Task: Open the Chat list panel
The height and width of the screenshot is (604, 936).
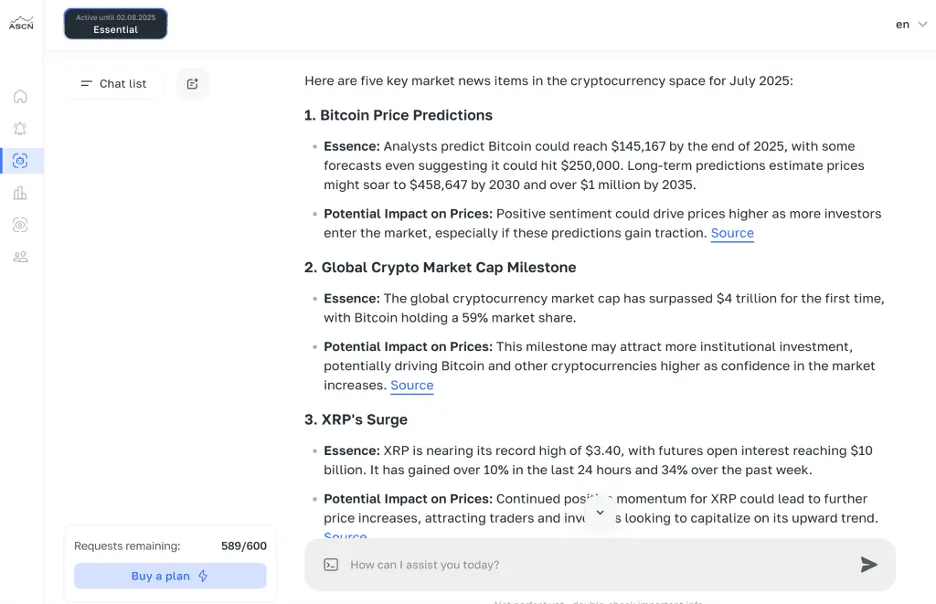Action: click(x=114, y=84)
